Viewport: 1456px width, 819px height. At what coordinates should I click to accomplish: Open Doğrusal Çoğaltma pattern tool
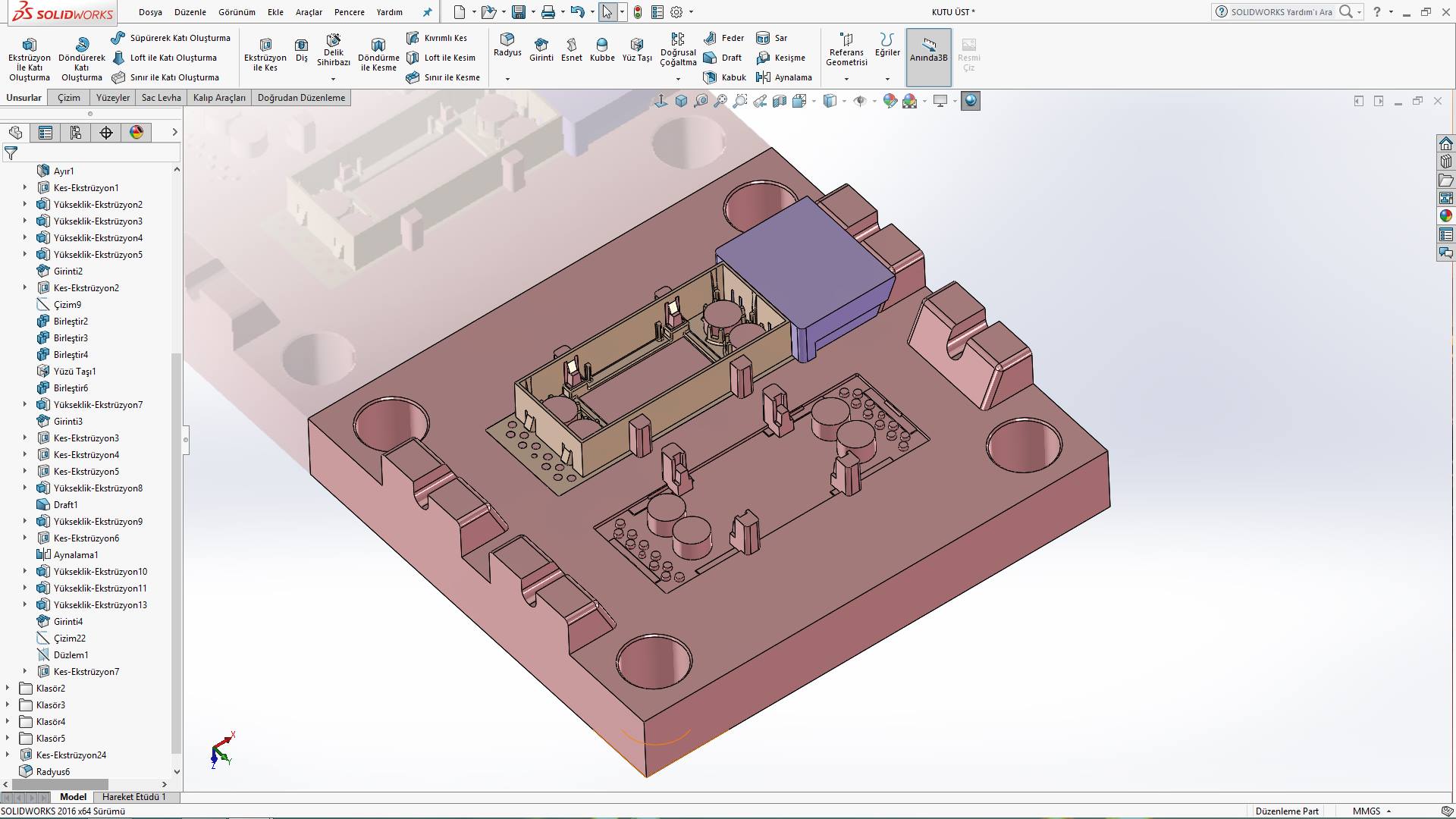[x=678, y=50]
